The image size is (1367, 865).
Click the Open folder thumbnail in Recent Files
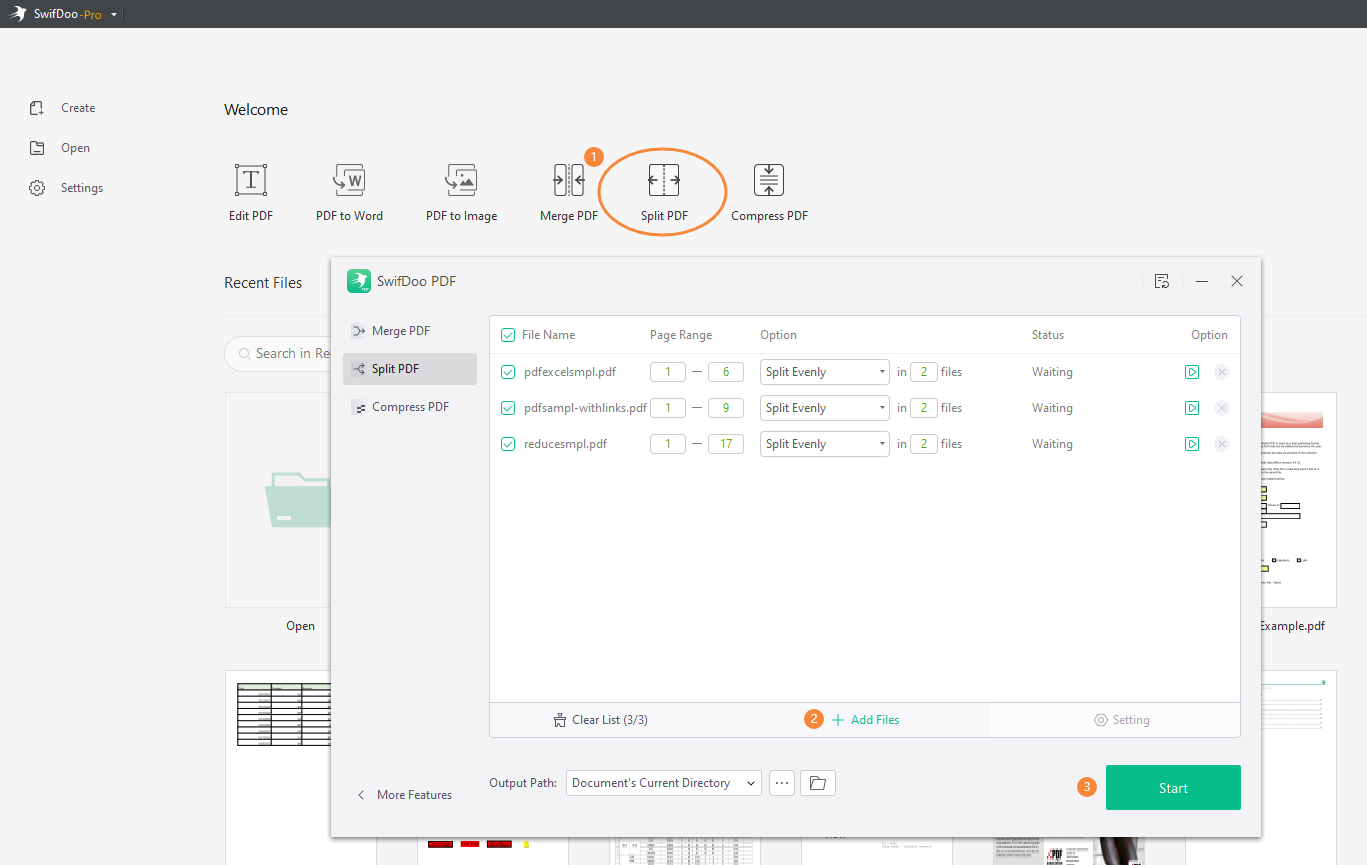(x=278, y=500)
